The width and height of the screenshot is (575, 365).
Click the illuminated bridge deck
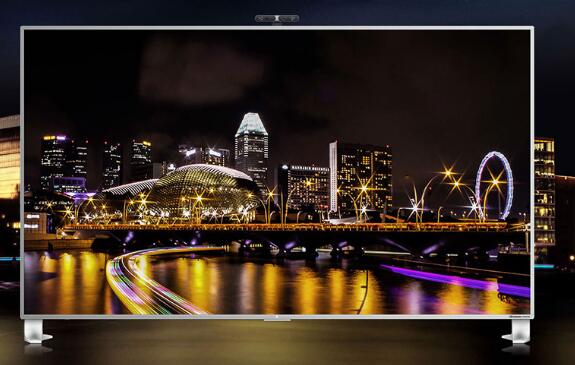[293, 227]
